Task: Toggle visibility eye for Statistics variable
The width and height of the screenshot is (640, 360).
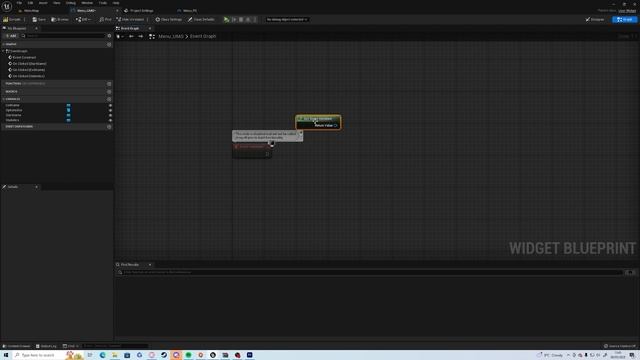Action: coord(110,120)
